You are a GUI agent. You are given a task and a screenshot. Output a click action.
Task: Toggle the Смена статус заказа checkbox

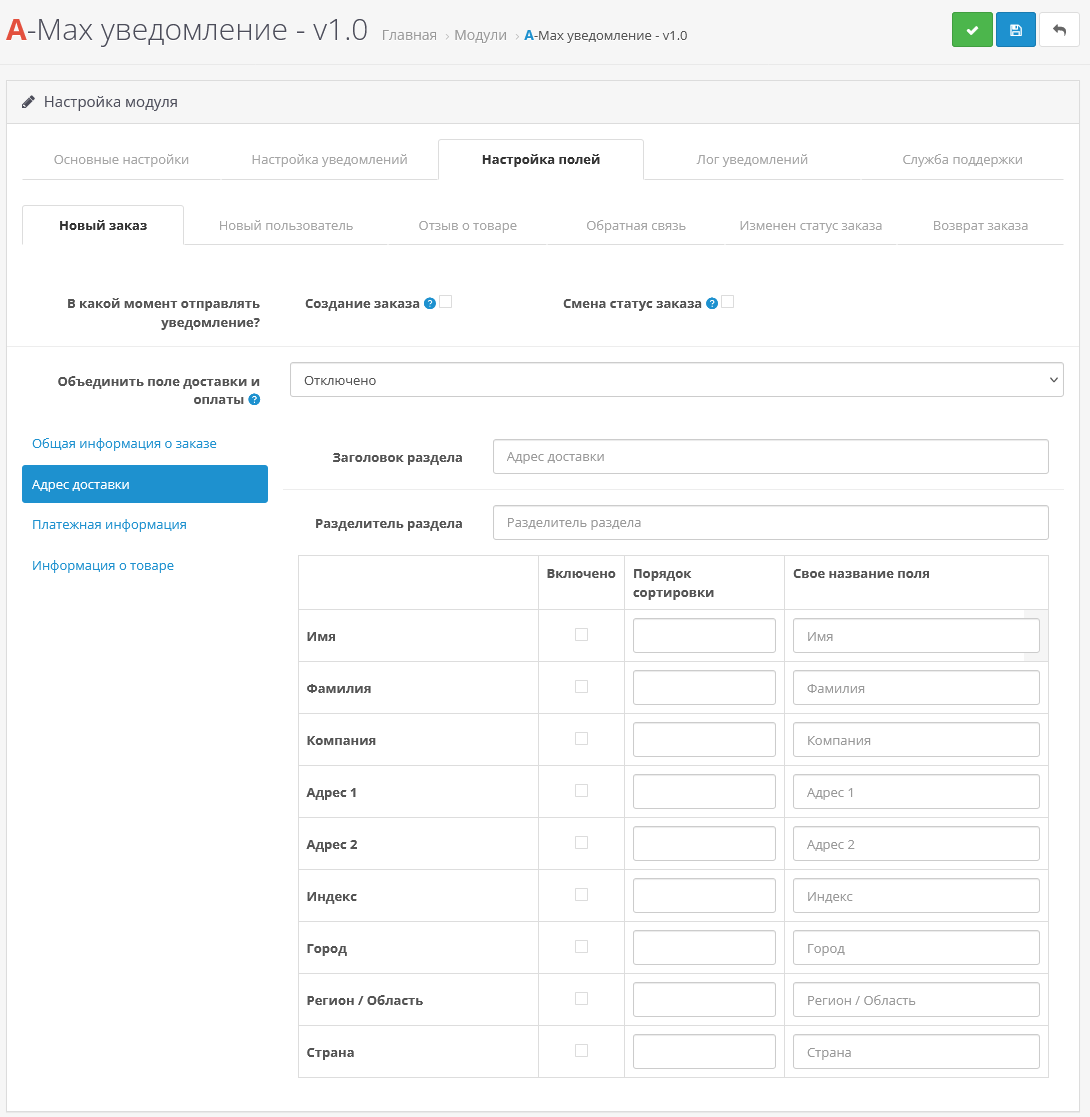(x=728, y=302)
